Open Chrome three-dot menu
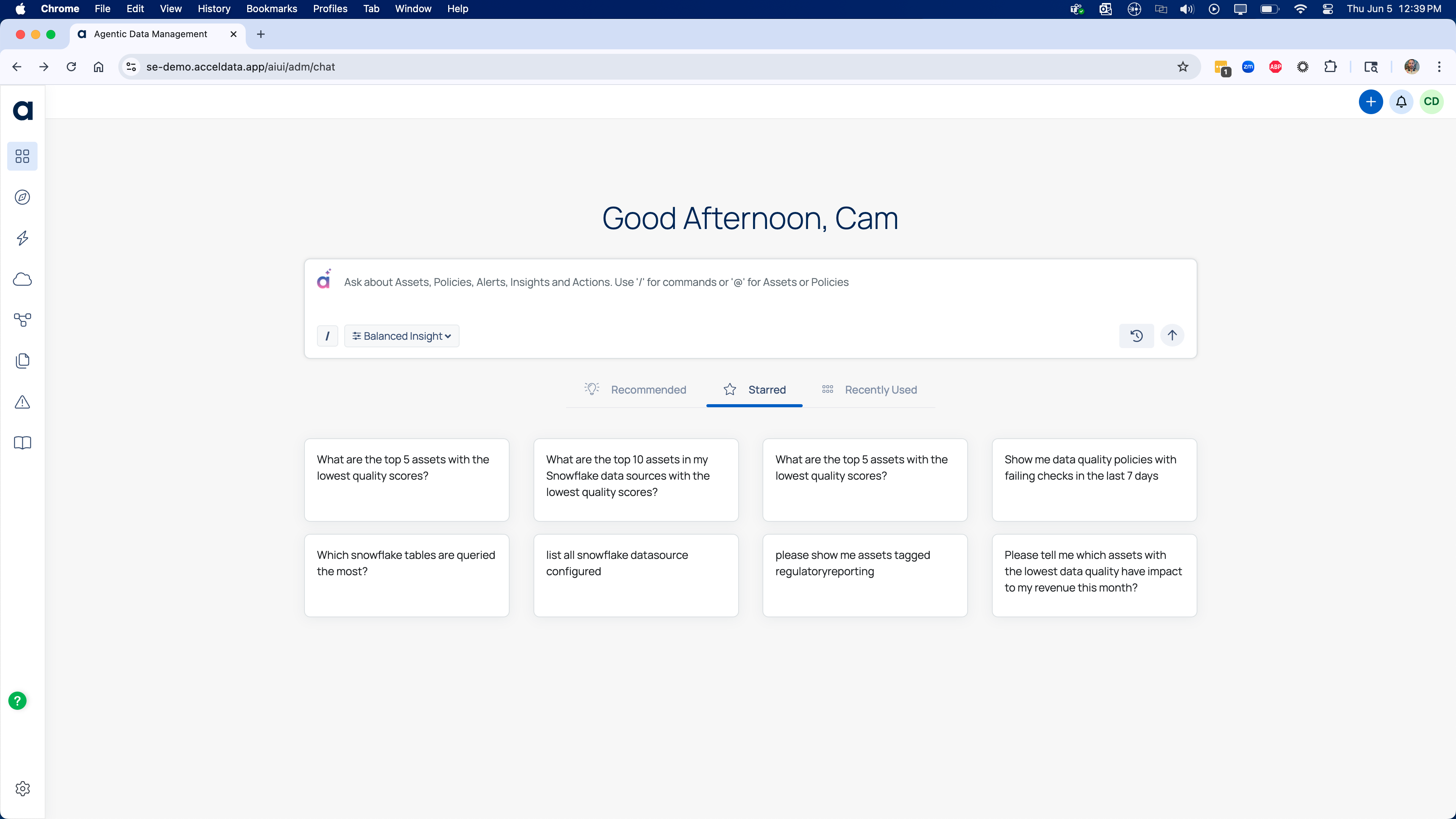Image resolution: width=1456 pixels, height=819 pixels. 1439,67
